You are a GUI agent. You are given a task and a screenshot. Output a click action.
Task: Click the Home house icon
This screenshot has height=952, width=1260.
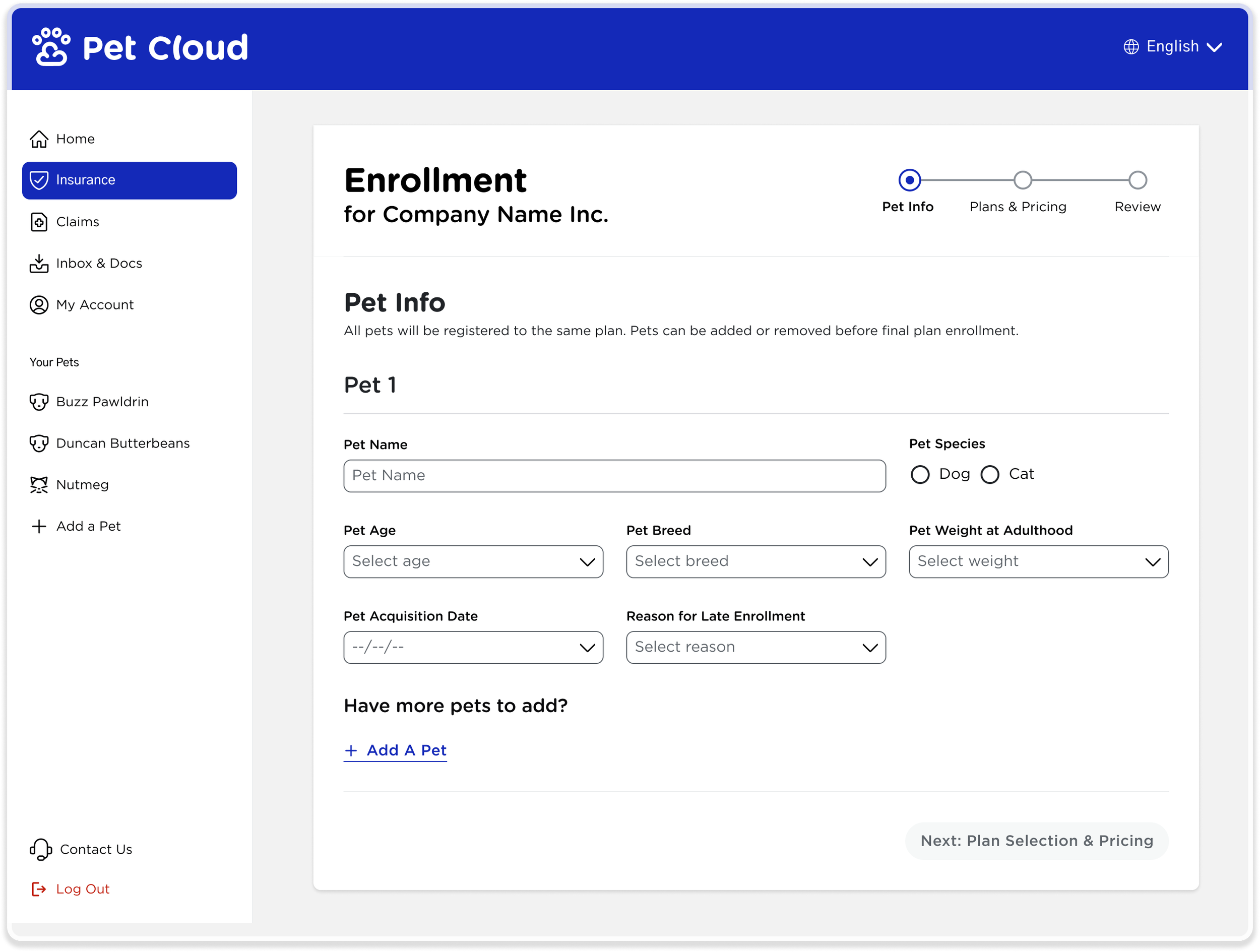[39, 139]
